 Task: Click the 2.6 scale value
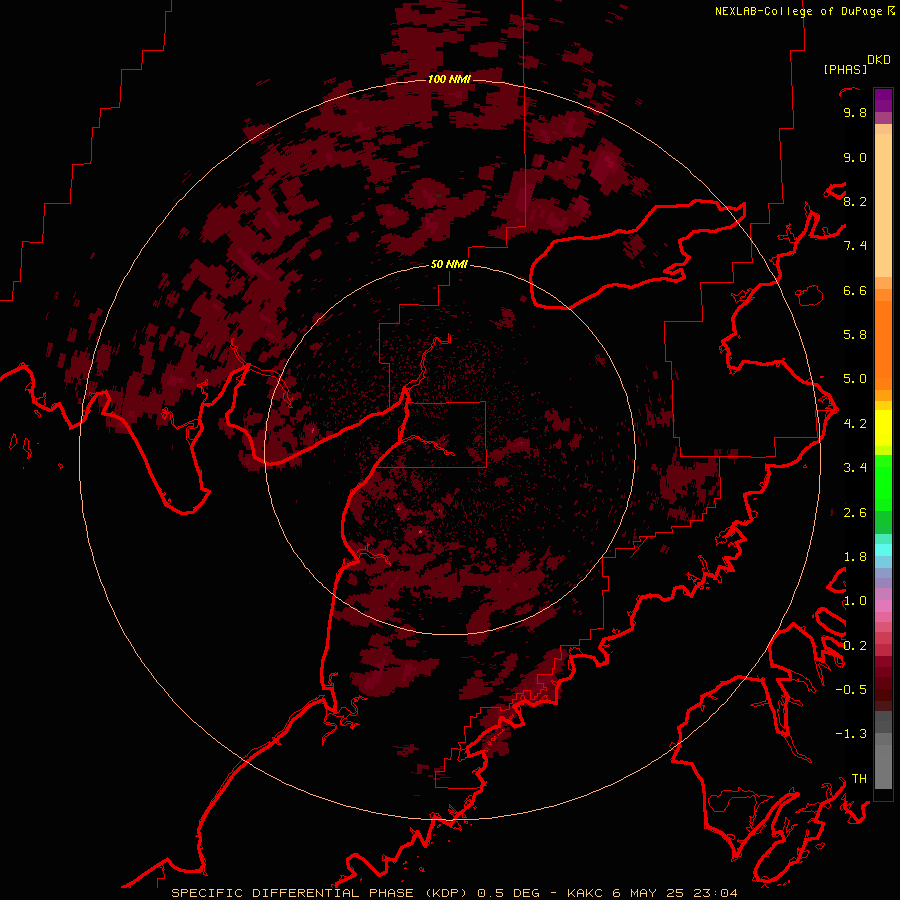click(855, 513)
